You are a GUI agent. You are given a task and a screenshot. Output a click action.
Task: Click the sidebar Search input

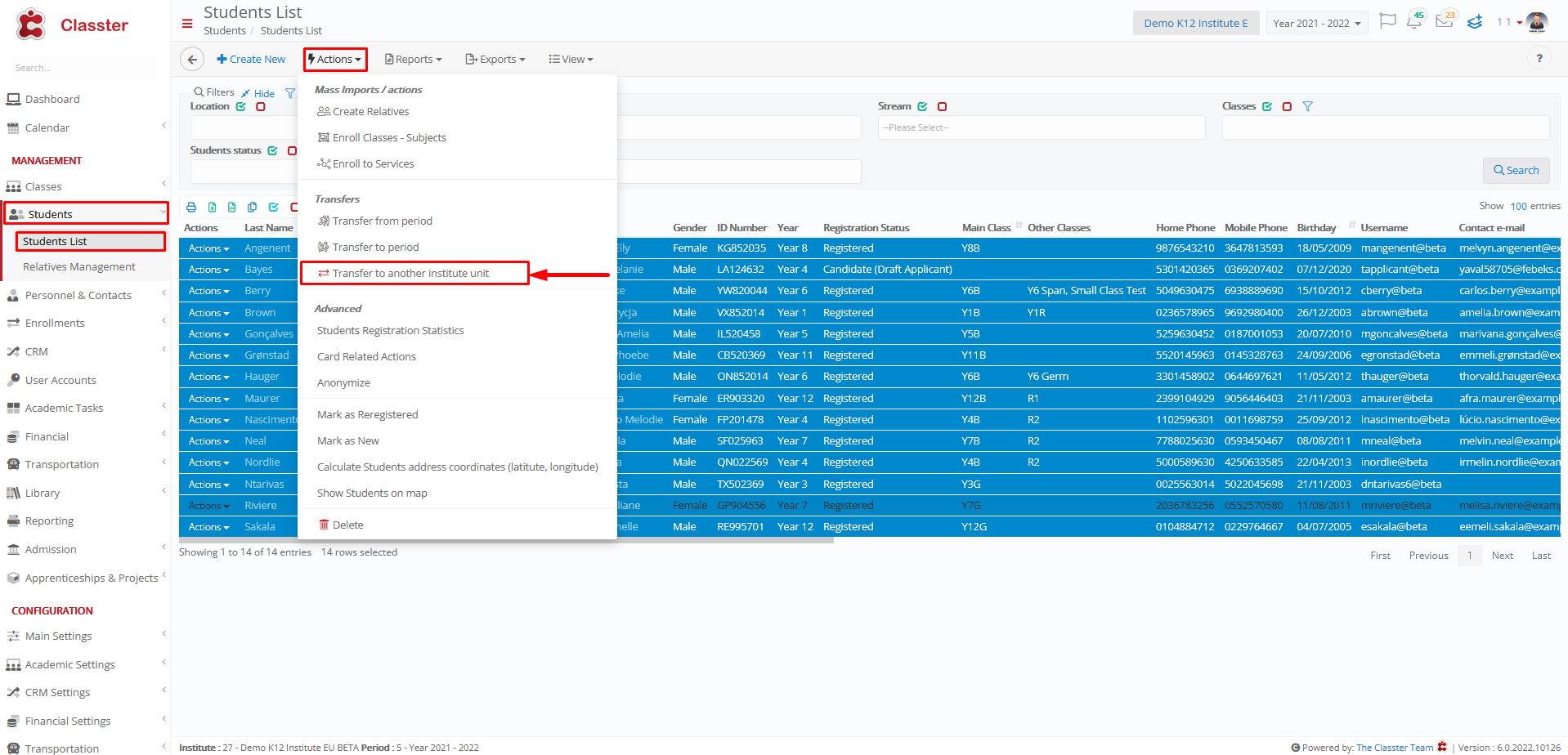[x=85, y=68]
